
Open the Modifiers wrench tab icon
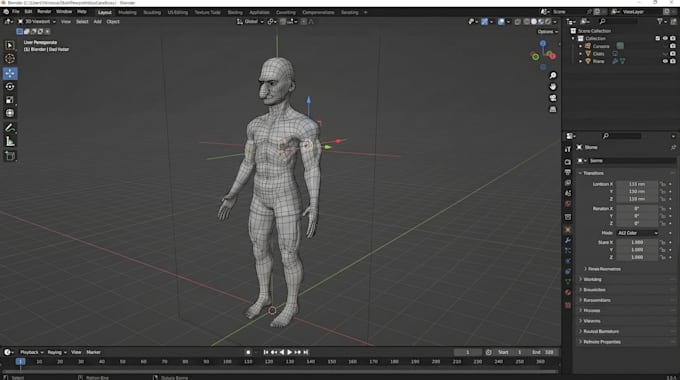coord(568,240)
